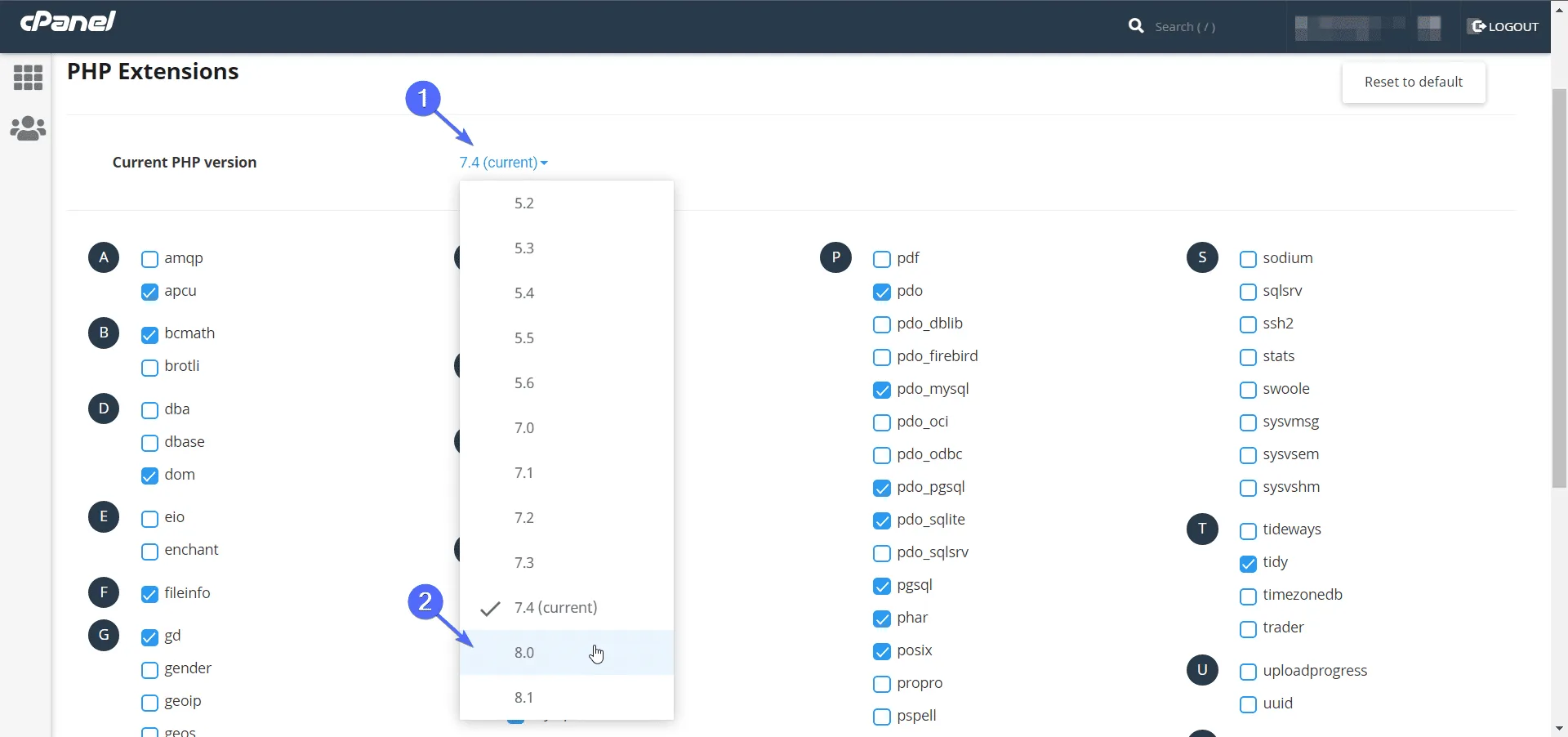Uncheck the tidy extension

tap(1248, 563)
